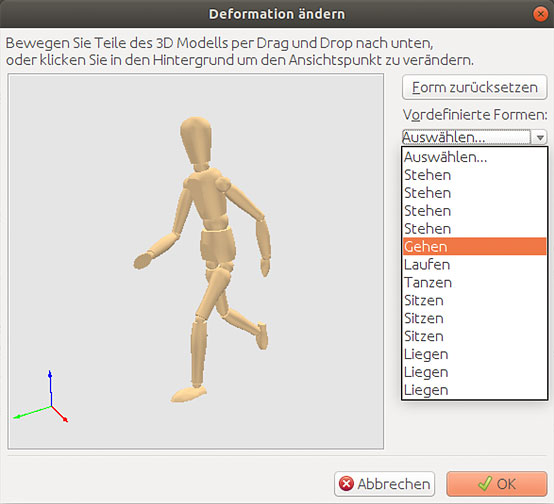Select the highlighted Gehen pose
The height and width of the screenshot is (504, 554).
(475, 246)
